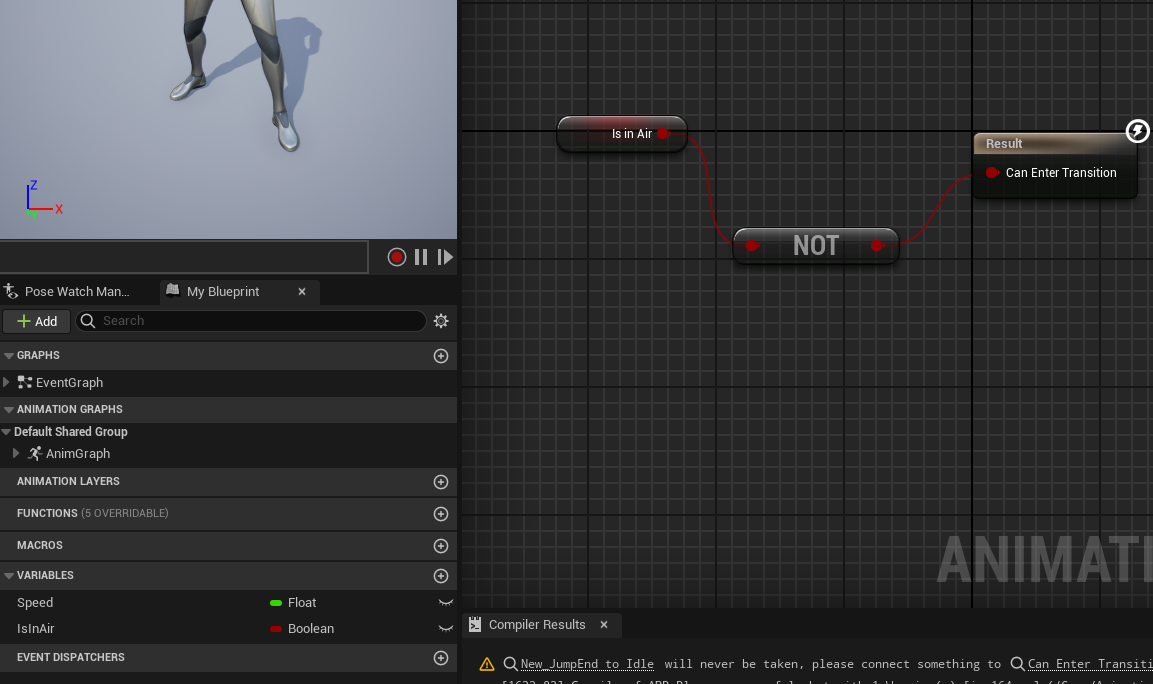This screenshot has height=684, width=1153.
Task: Toggle IsInAir variable visibility eye
Action: tap(446, 629)
